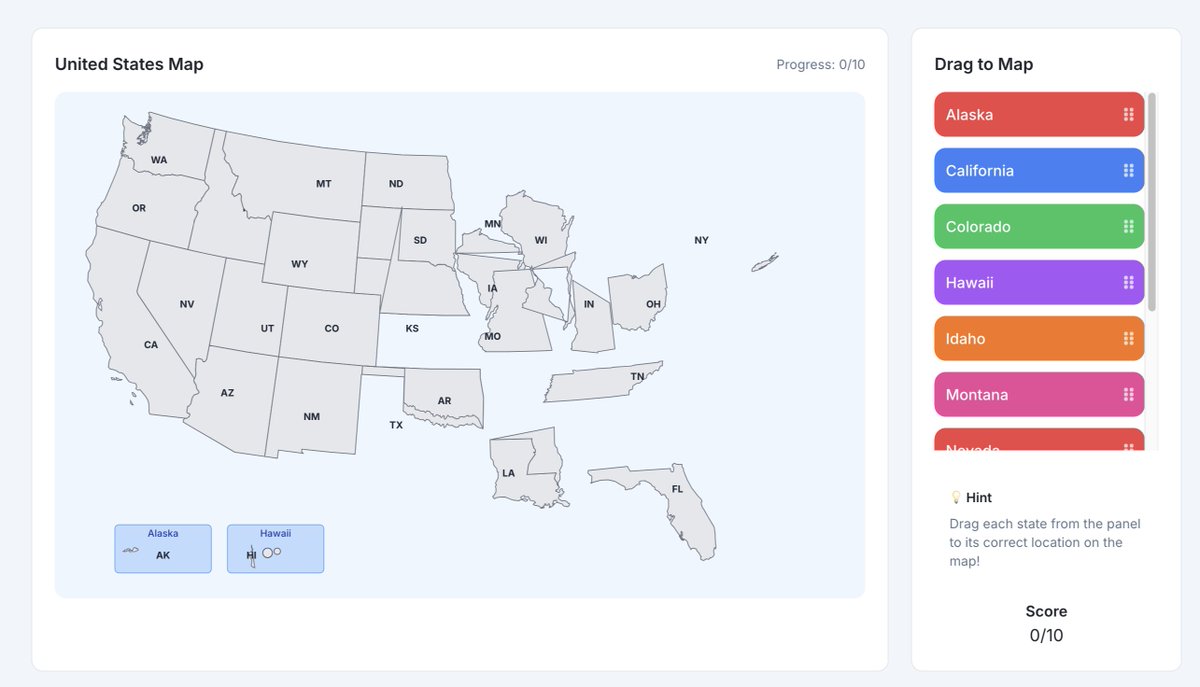Click the state list scrollbar
The width and height of the screenshot is (1200, 687).
(1152, 202)
